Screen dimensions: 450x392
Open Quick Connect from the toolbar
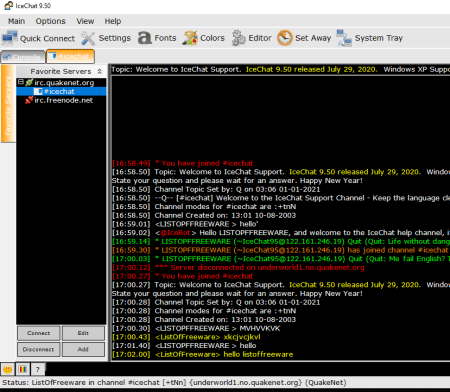click(x=39, y=38)
